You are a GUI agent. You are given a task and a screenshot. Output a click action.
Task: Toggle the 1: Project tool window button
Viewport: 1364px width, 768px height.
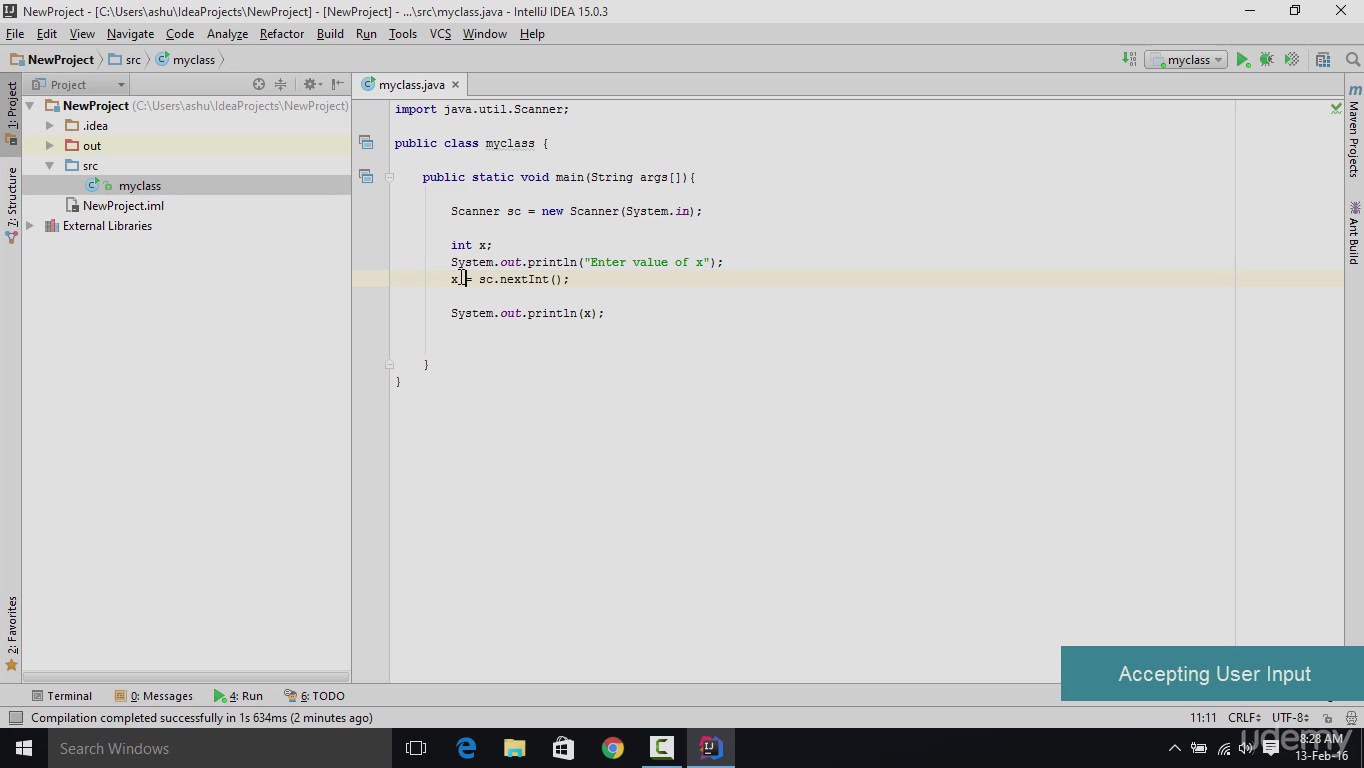[12, 112]
